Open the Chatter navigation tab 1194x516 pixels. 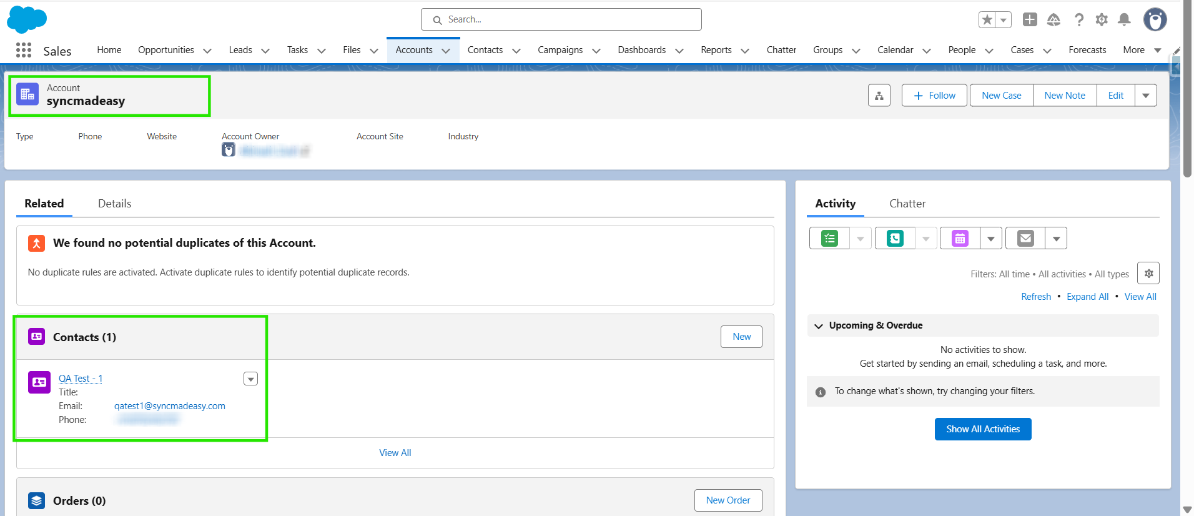(781, 50)
